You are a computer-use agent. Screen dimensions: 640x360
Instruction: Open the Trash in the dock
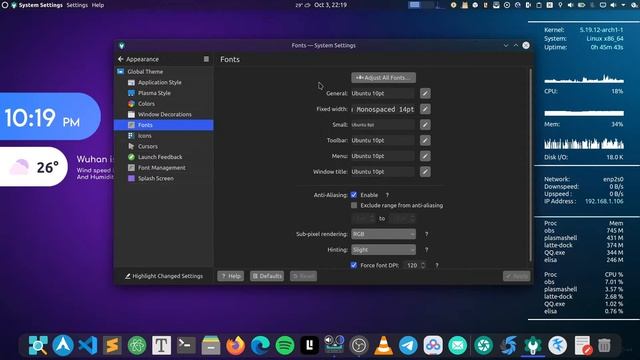(x=604, y=346)
